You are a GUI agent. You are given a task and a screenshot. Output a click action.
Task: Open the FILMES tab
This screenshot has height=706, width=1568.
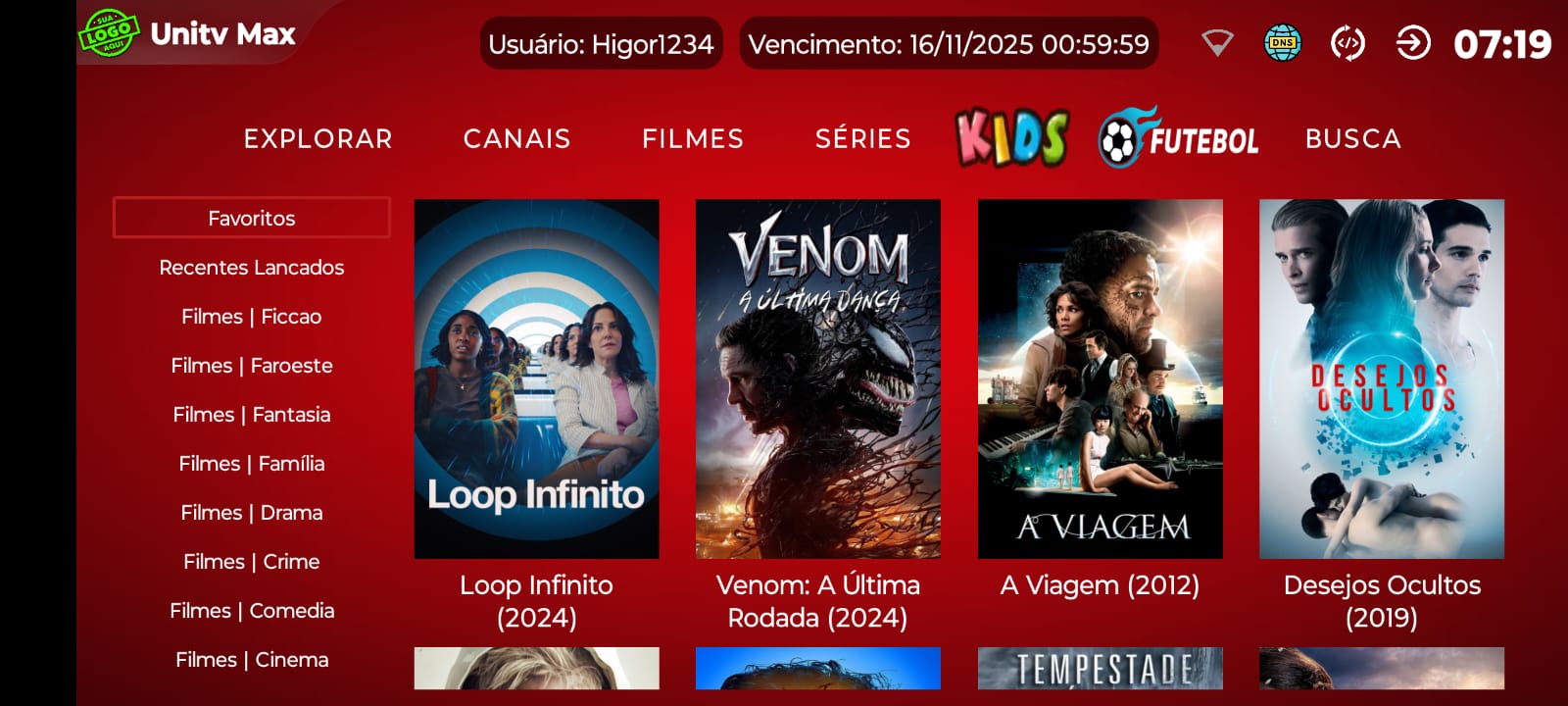click(693, 139)
